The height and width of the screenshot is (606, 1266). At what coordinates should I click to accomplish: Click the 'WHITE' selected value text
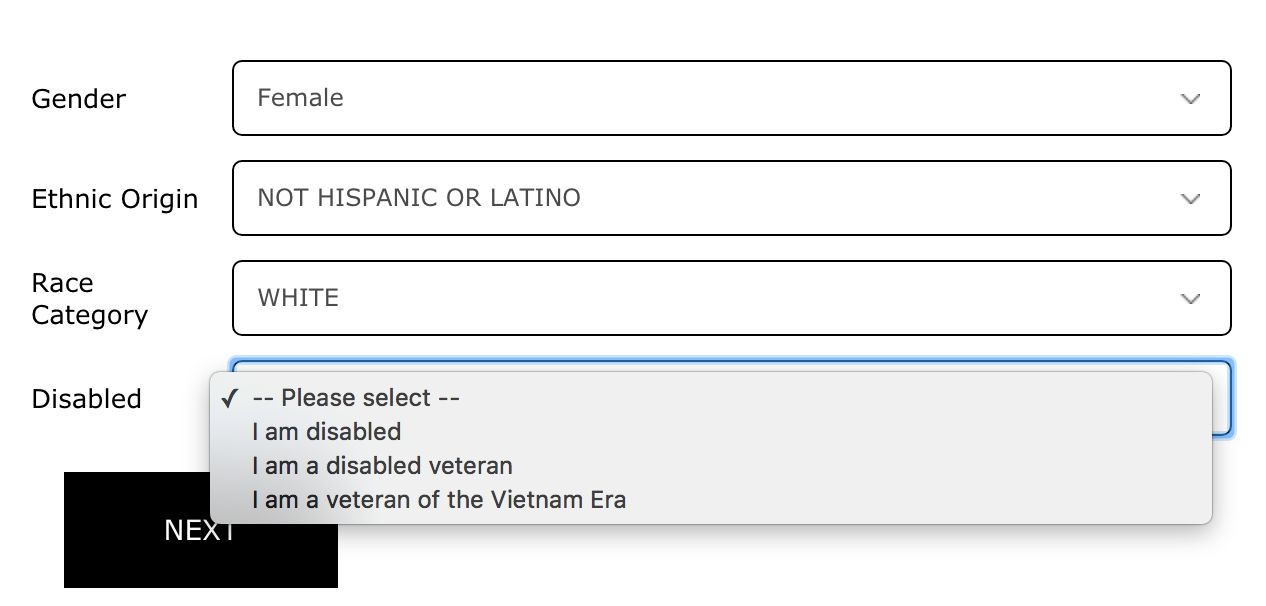coord(298,298)
